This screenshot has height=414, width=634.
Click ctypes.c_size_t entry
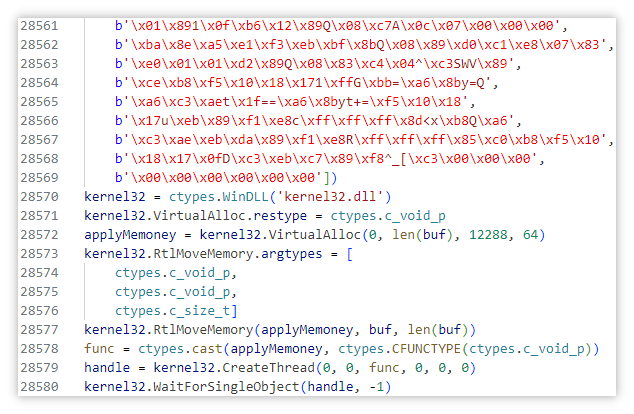click(x=173, y=311)
